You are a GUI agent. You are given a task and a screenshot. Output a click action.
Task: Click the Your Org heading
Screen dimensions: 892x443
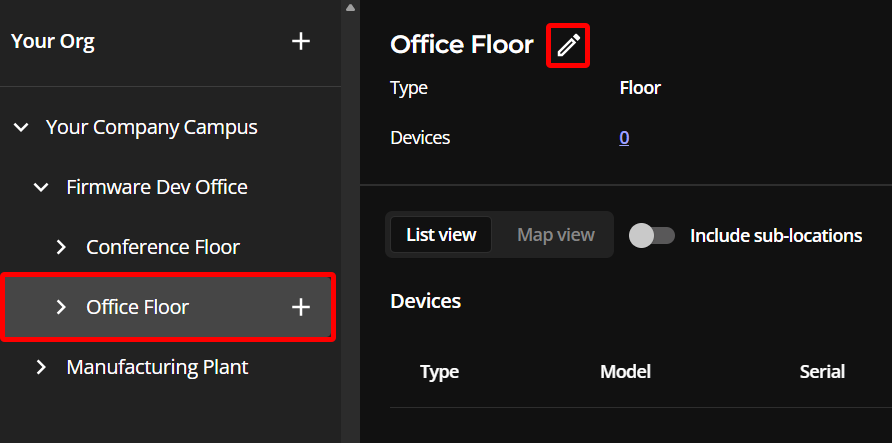coord(53,42)
